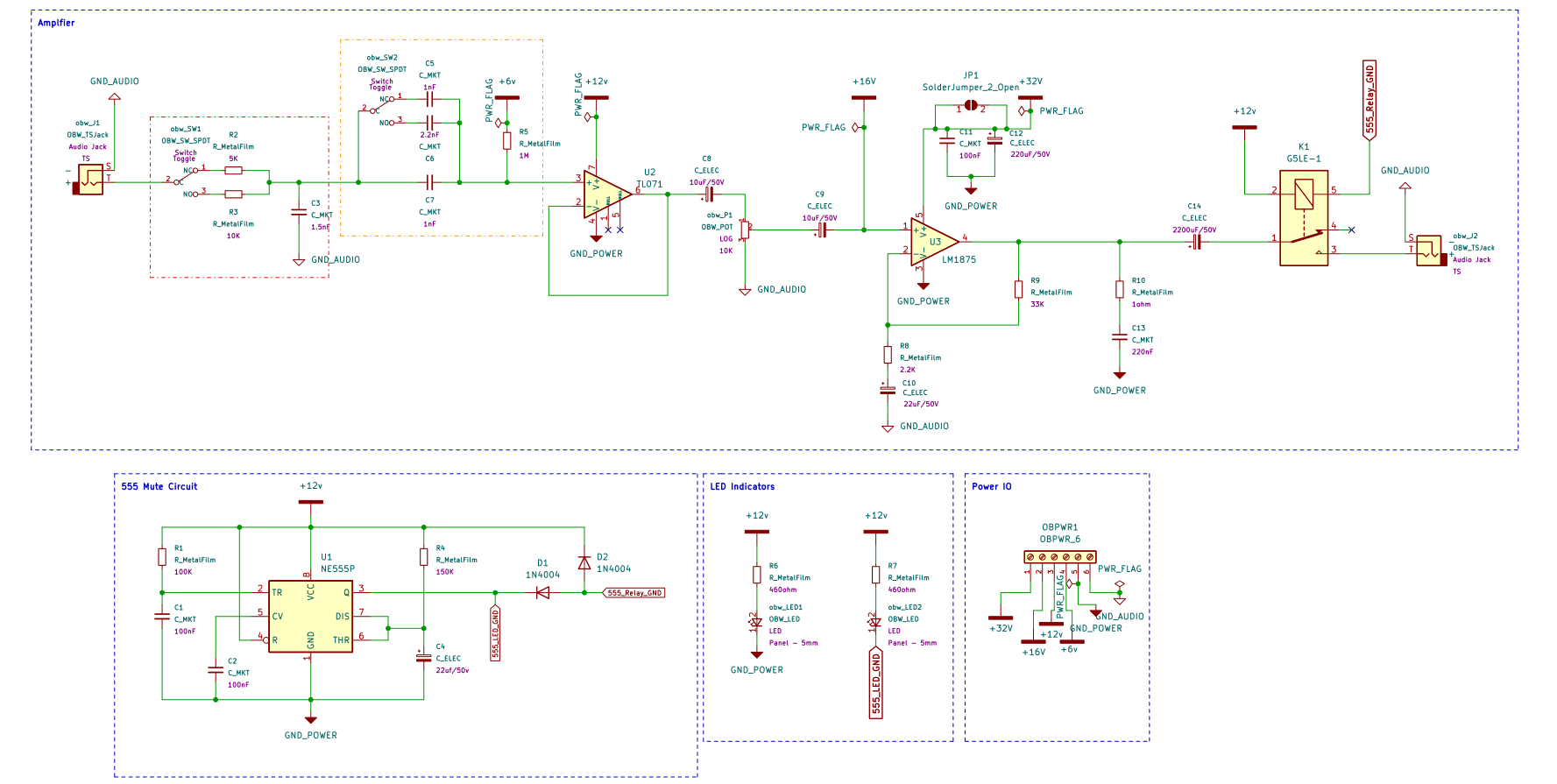Select the 555_LED_GND label under LED2
1557x784 pixels.
(875, 683)
